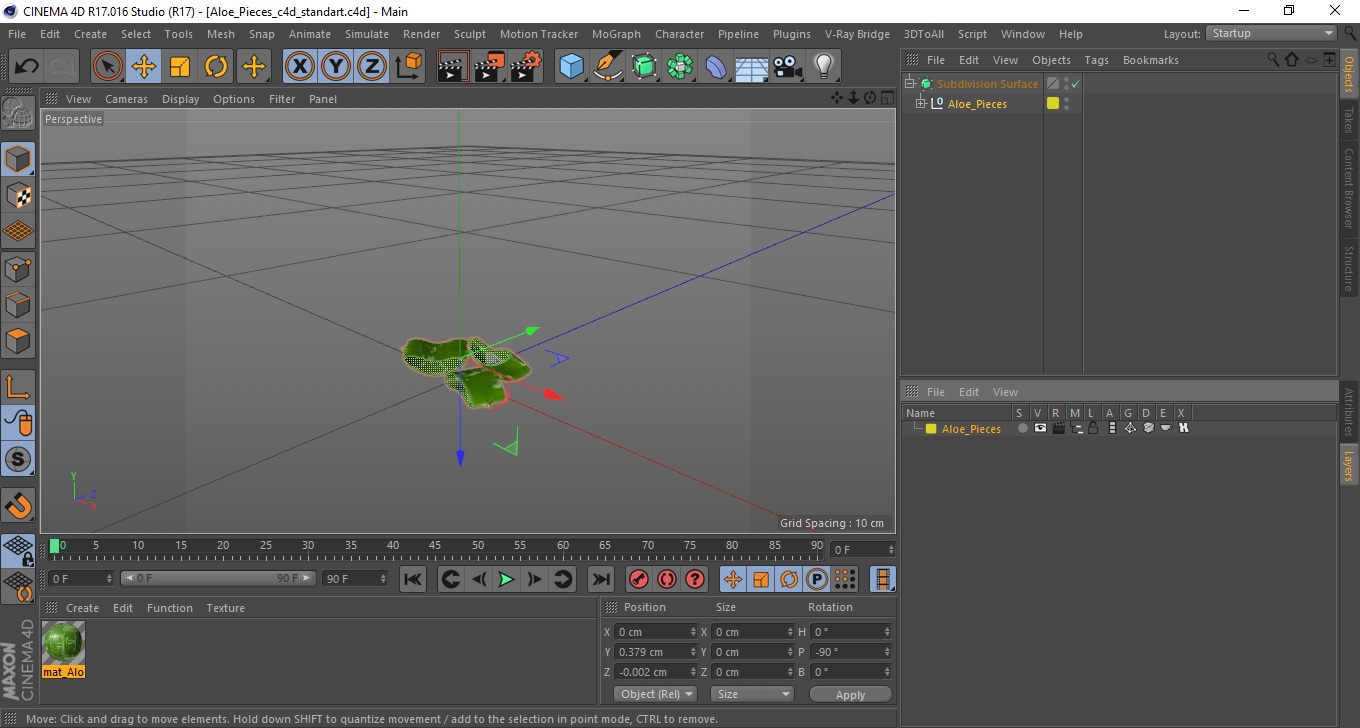Open the Array modeling objects icon
The height and width of the screenshot is (728, 1360).
[x=680, y=67]
